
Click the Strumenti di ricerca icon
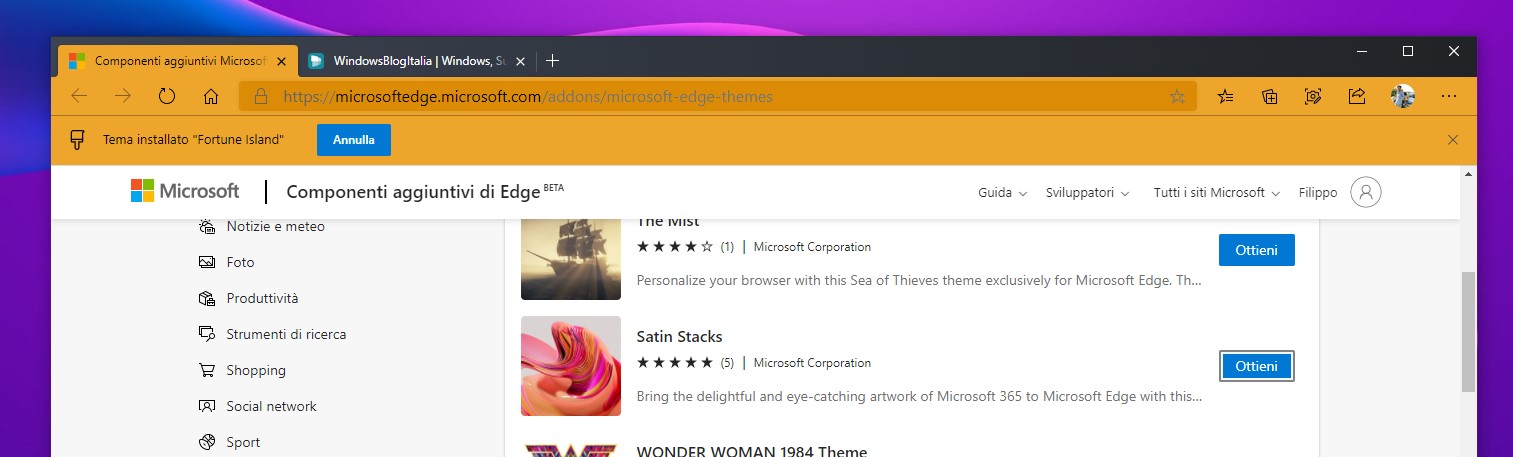(x=207, y=334)
